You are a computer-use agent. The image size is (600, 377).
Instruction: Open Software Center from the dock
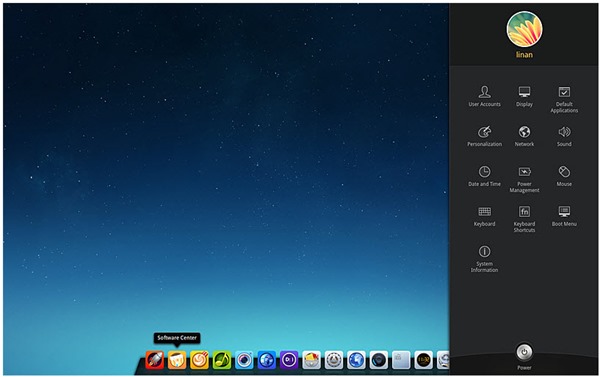pyautogui.click(x=177, y=360)
